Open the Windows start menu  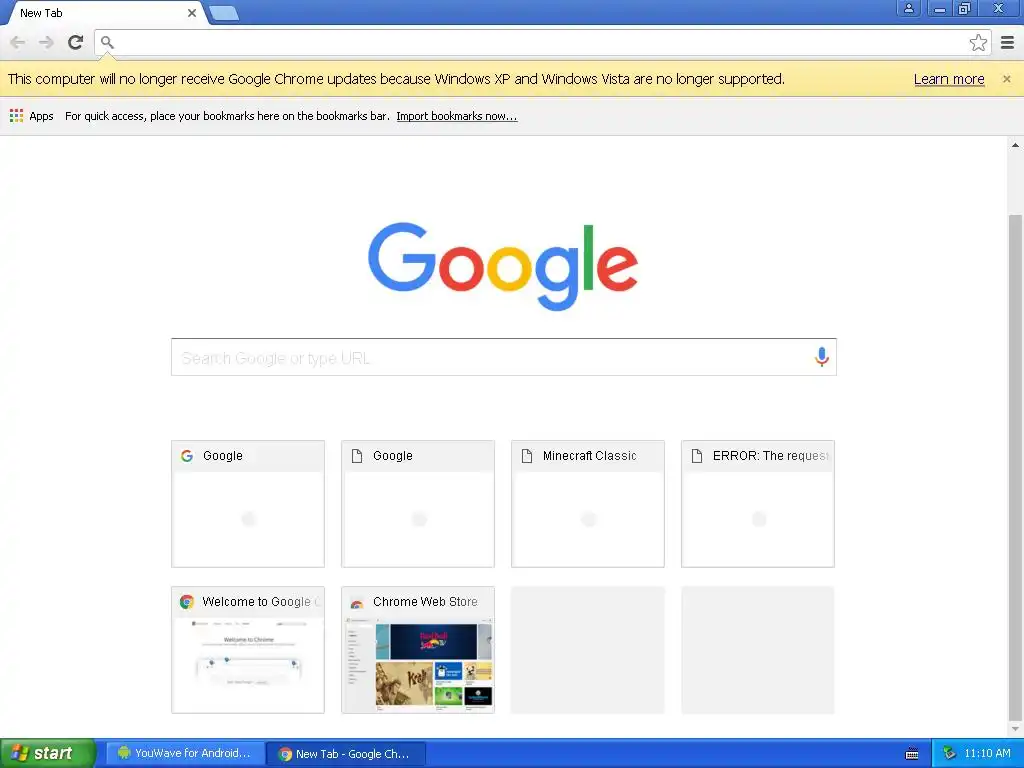pos(48,754)
